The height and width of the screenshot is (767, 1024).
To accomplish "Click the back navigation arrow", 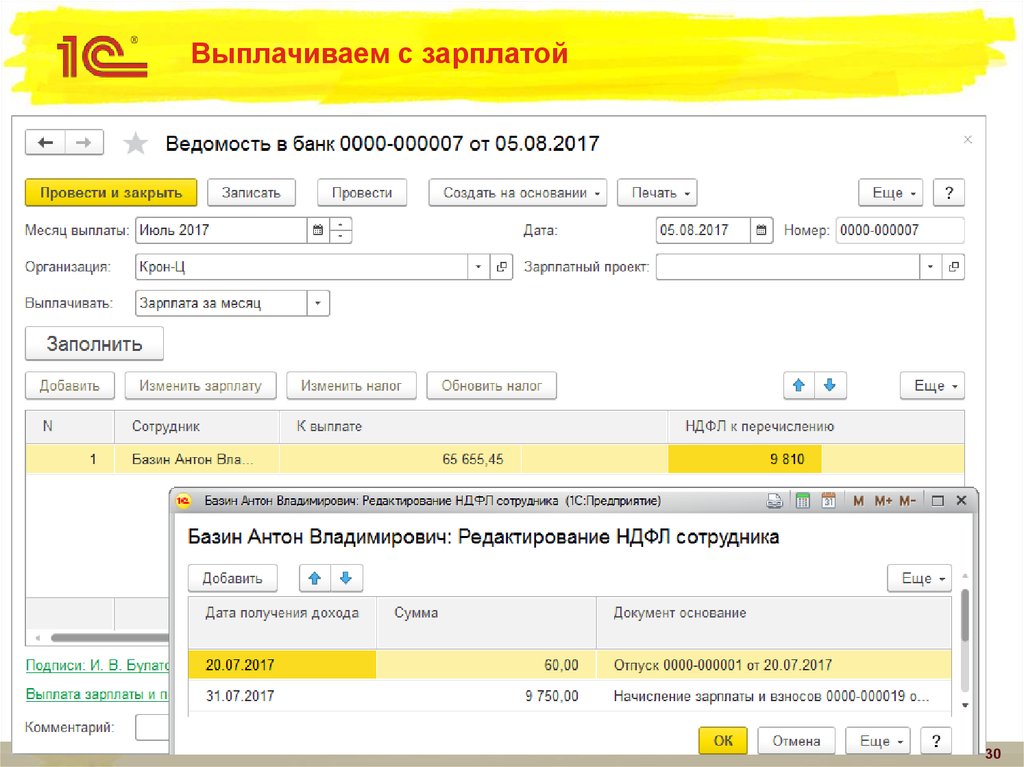I will 45,143.
